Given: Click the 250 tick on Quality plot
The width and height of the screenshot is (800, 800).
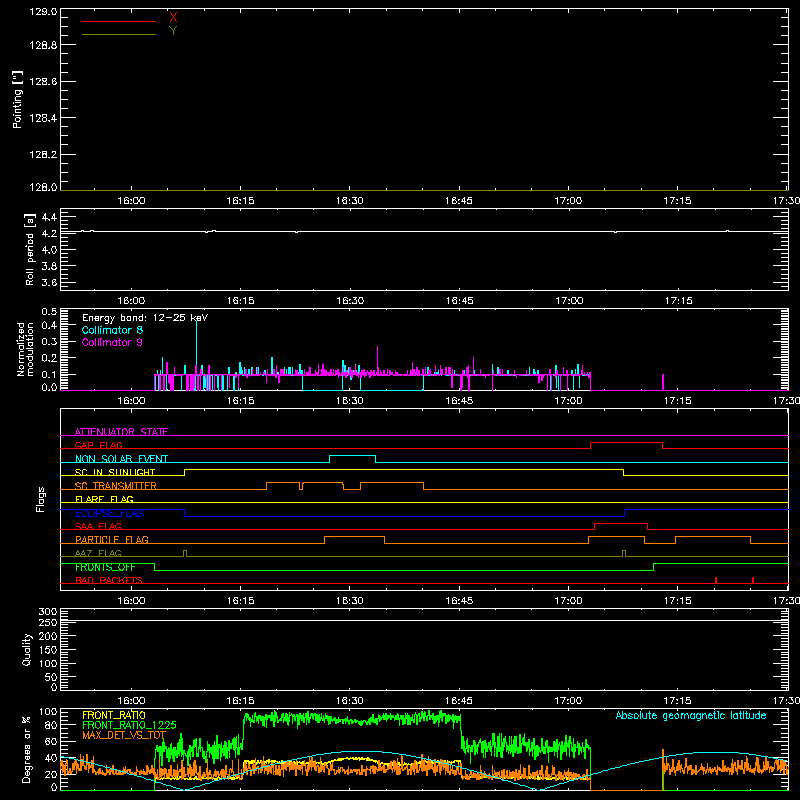Looking at the screenshot, I should point(48,623).
